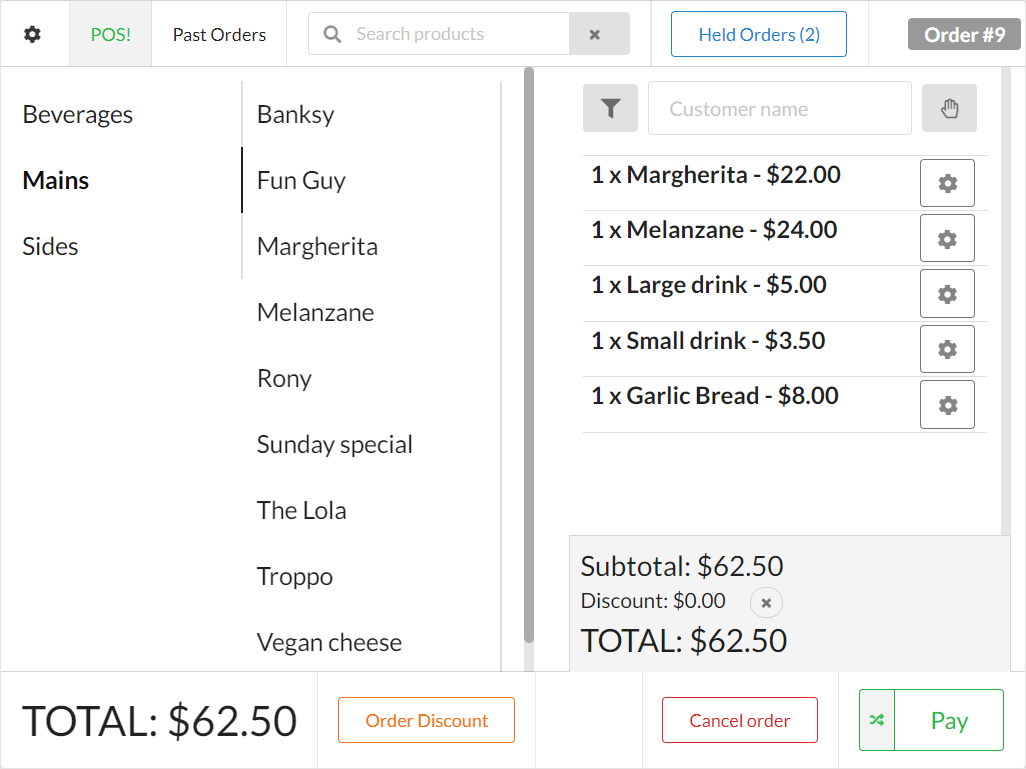Viewport: 1026px width, 769px height.
Task: Open options gear for Melanzane line item
Action: point(947,238)
